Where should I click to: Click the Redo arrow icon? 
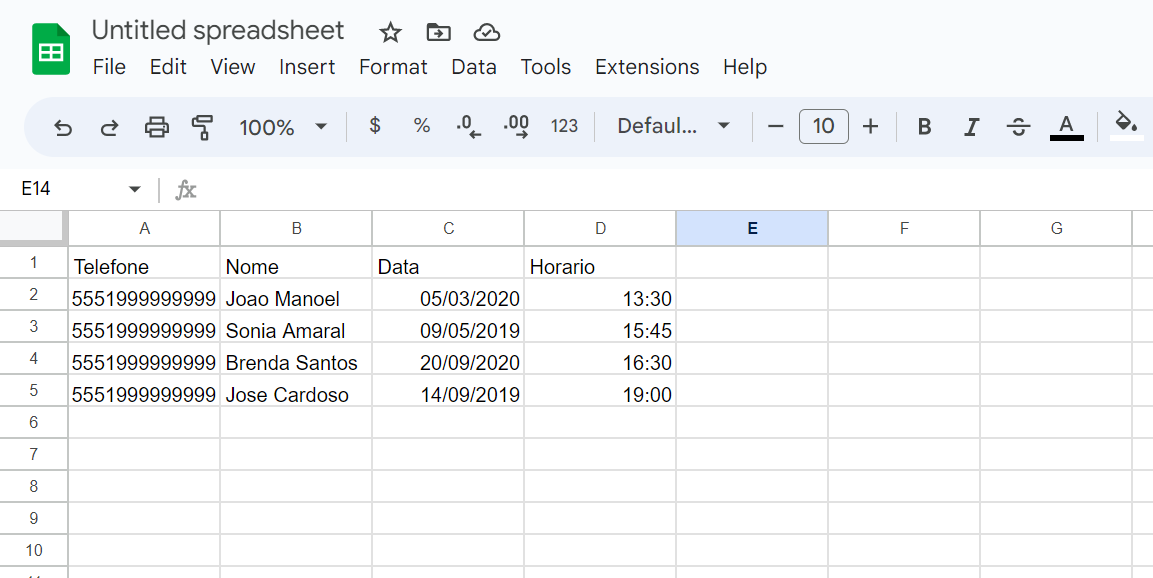[x=110, y=128]
